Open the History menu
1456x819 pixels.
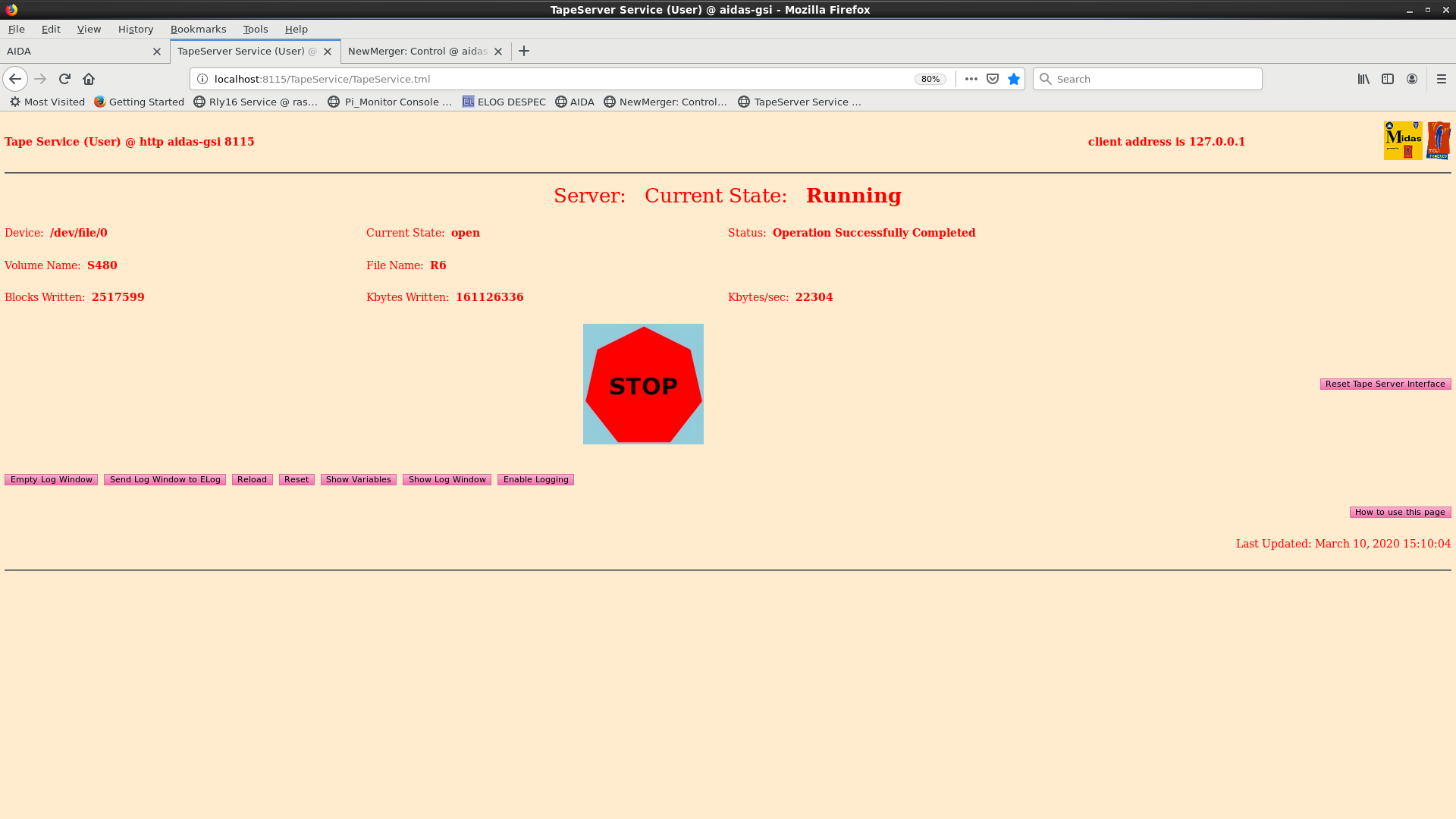pyautogui.click(x=136, y=29)
